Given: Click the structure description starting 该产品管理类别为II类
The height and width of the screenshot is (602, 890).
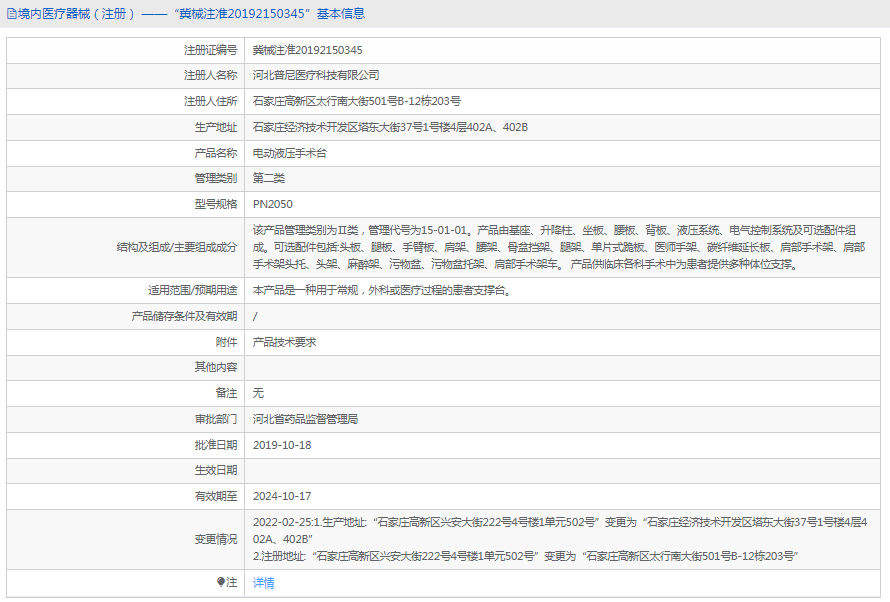Looking at the screenshot, I should (559, 247).
